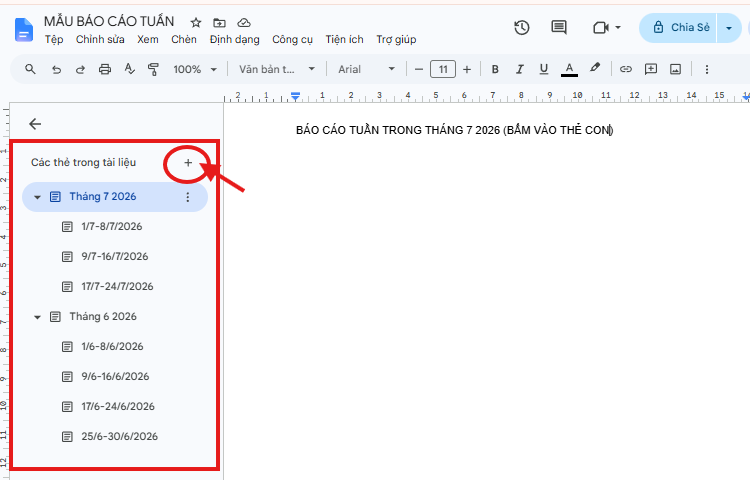This screenshot has width=750, height=480.
Task: Show the comments panel icon
Action: pyautogui.click(x=559, y=28)
